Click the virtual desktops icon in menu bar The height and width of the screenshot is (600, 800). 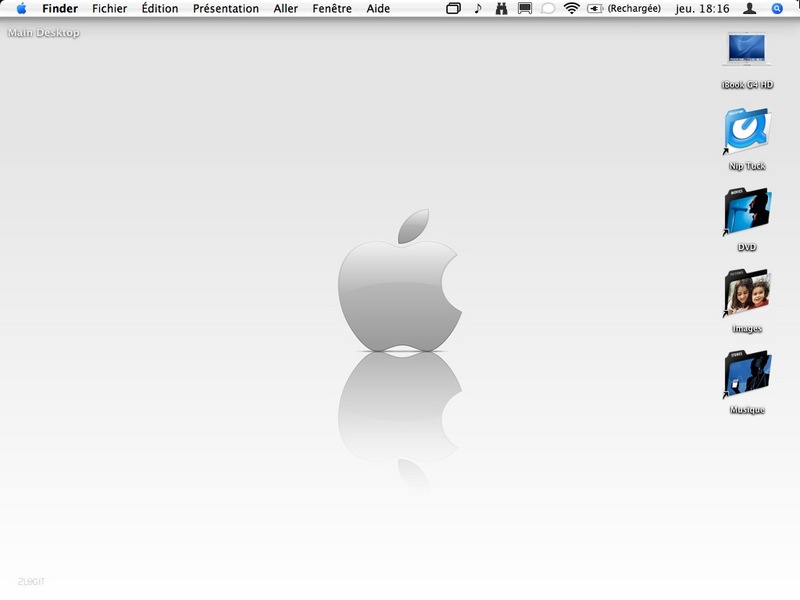[x=453, y=9]
